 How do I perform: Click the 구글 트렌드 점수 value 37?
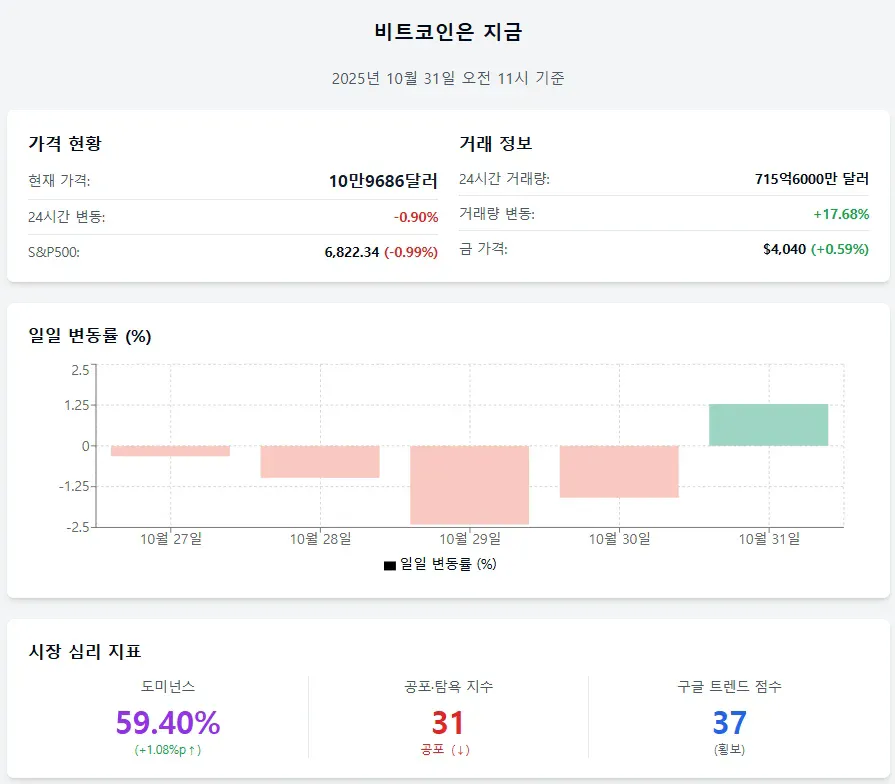pos(729,722)
